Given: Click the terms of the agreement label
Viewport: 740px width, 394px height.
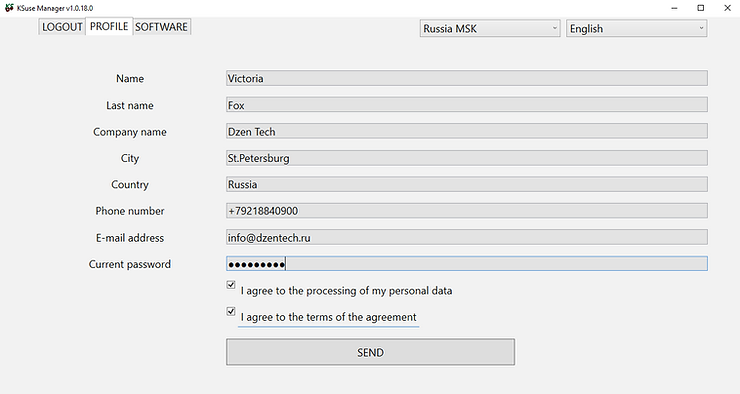Looking at the screenshot, I should 328,317.
